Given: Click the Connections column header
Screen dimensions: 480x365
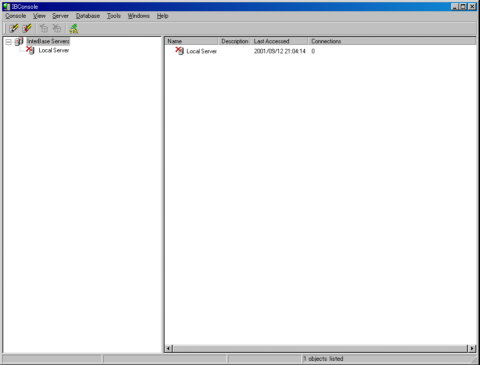Looking at the screenshot, I should [x=392, y=41].
